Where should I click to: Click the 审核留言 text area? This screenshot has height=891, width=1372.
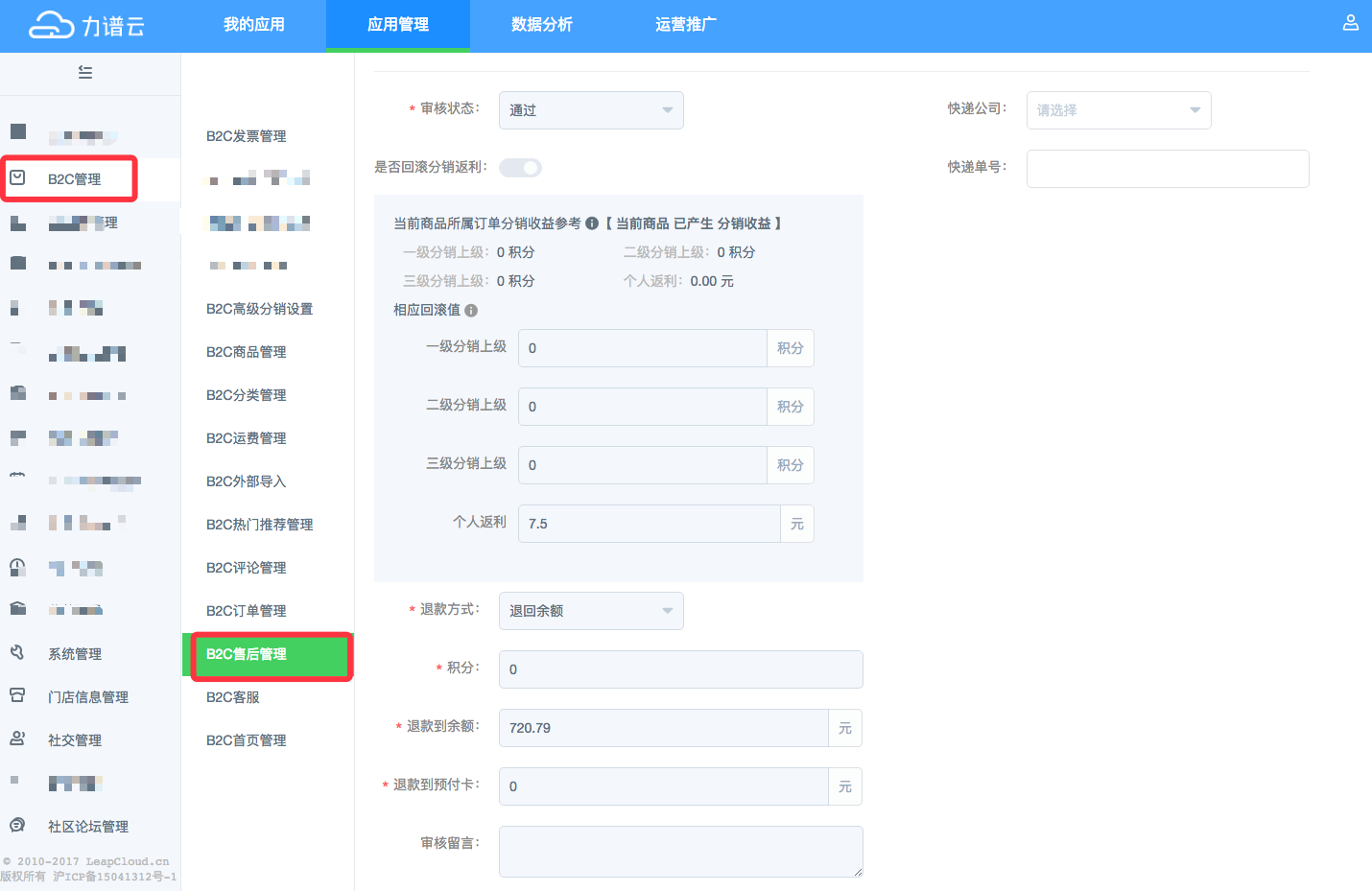[680, 852]
